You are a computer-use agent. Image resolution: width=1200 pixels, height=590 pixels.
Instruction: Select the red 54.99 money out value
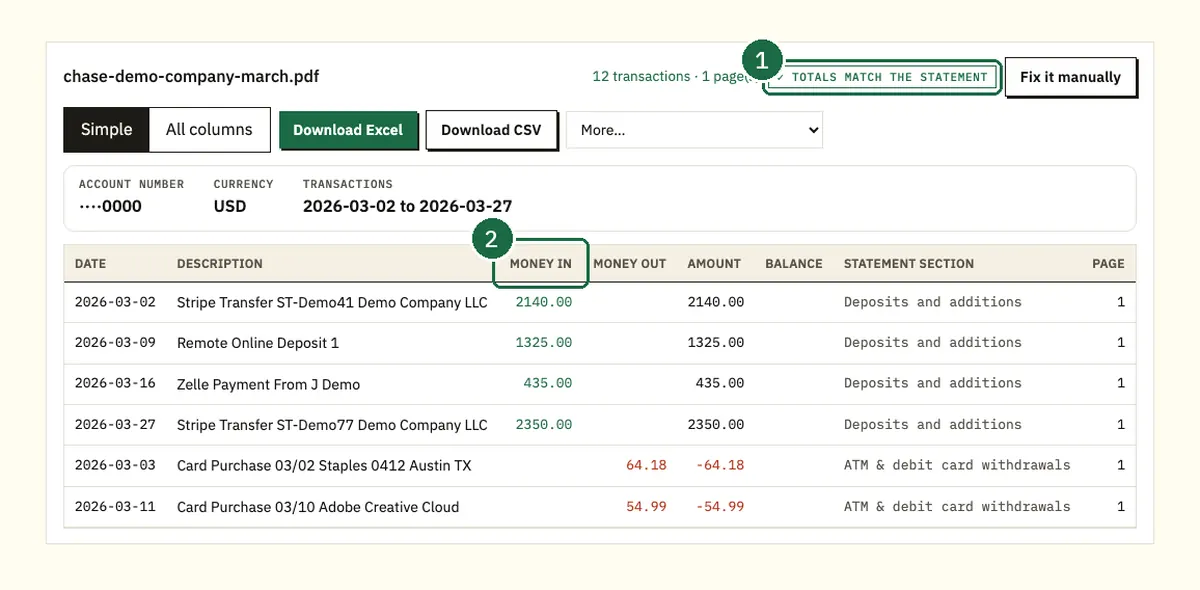tap(646, 507)
